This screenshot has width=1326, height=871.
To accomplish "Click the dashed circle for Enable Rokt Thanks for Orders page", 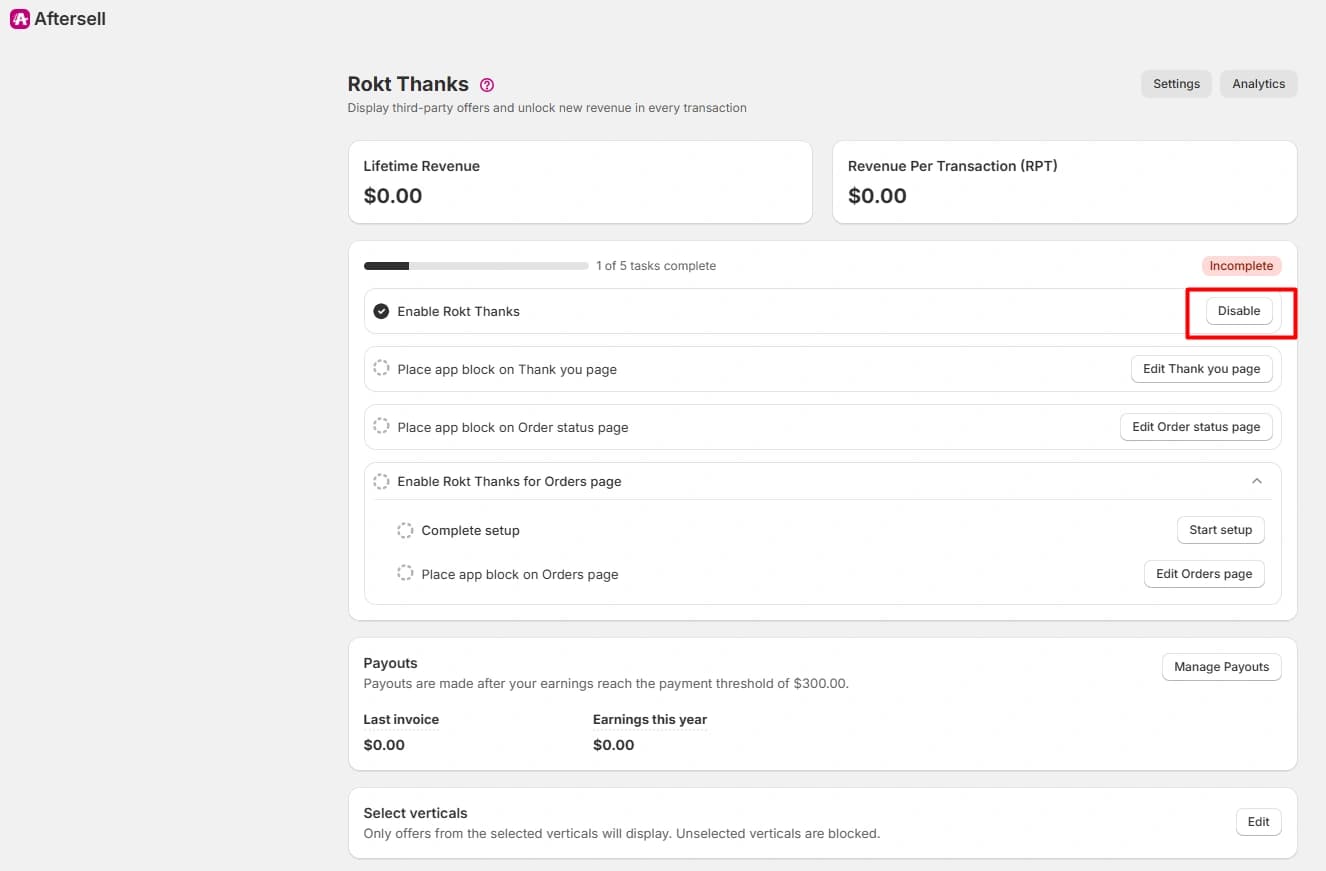I will point(381,481).
